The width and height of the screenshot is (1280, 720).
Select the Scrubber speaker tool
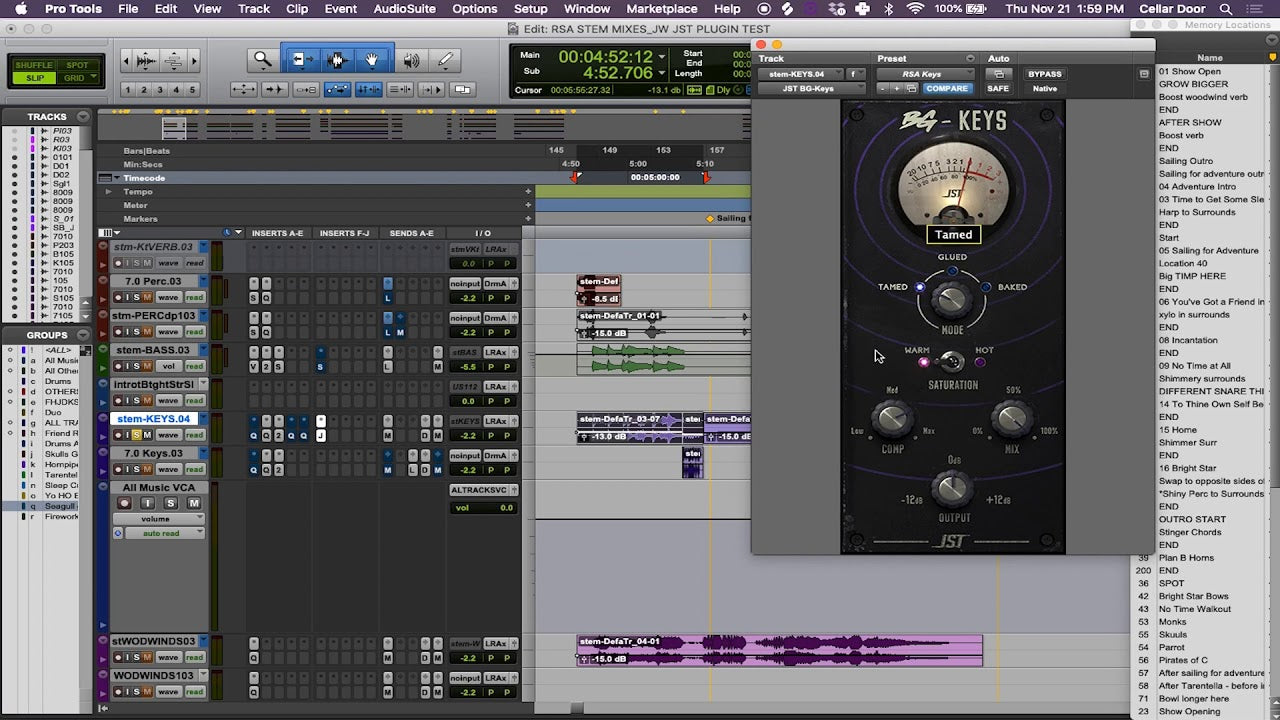click(x=411, y=60)
